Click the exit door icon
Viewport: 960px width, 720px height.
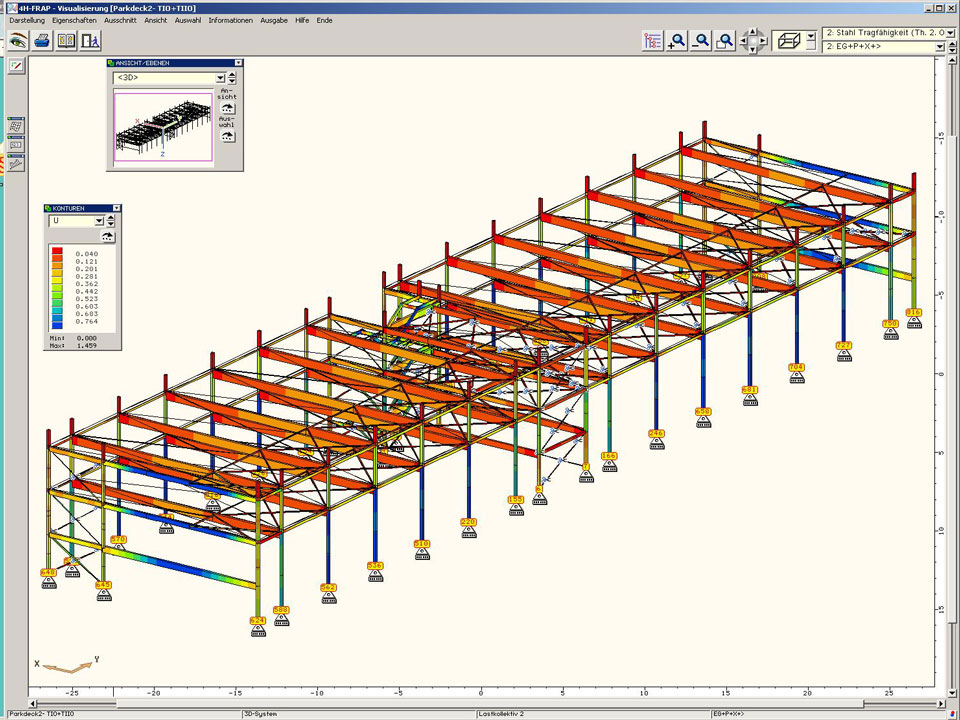90,41
